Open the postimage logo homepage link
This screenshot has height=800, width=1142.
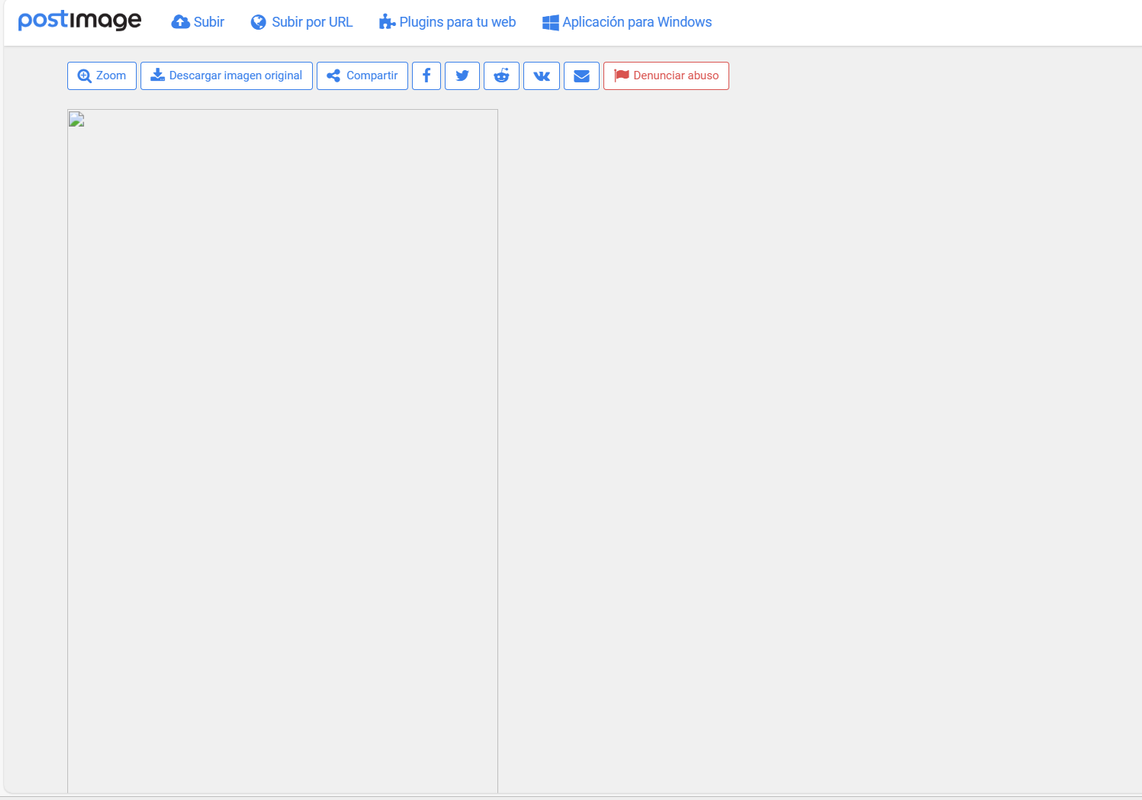click(x=79, y=20)
